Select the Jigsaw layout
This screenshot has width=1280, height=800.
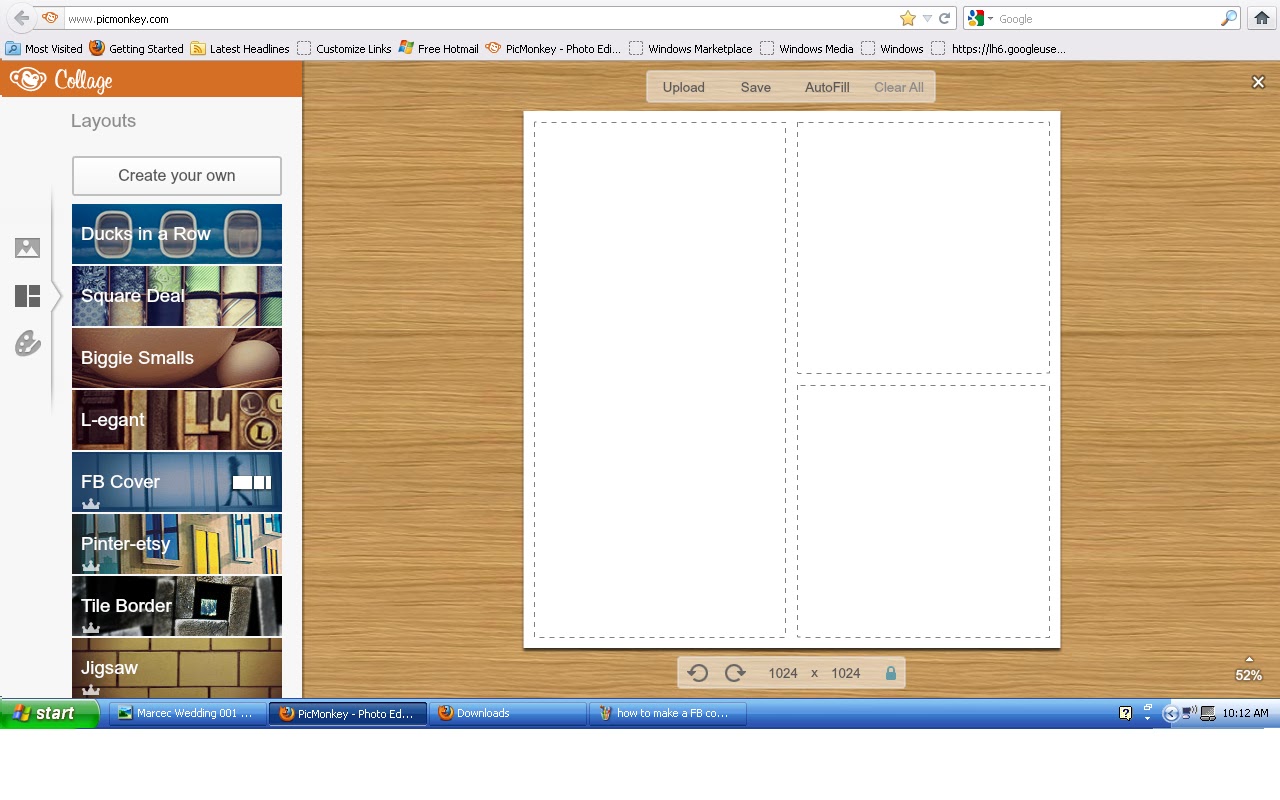coord(177,668)
